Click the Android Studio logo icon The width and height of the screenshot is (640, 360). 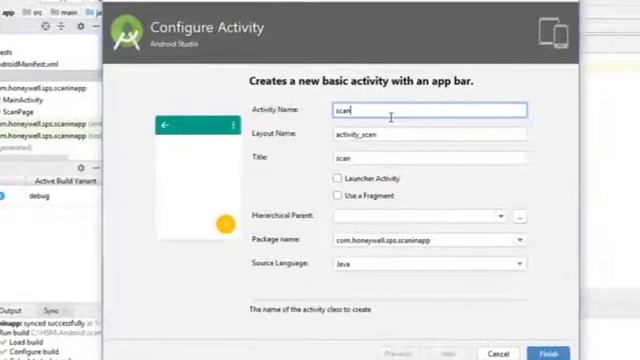[x=127, y=32]
